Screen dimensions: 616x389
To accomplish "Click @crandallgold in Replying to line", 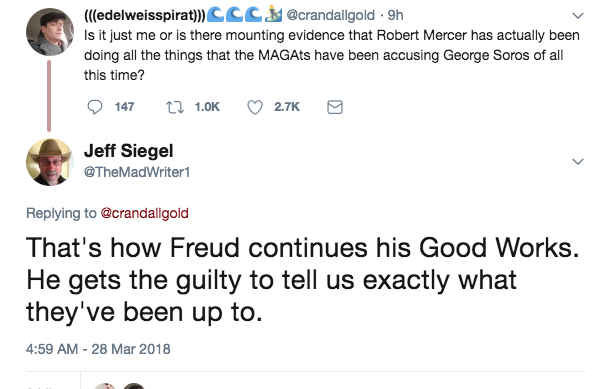I will point(145,213).
